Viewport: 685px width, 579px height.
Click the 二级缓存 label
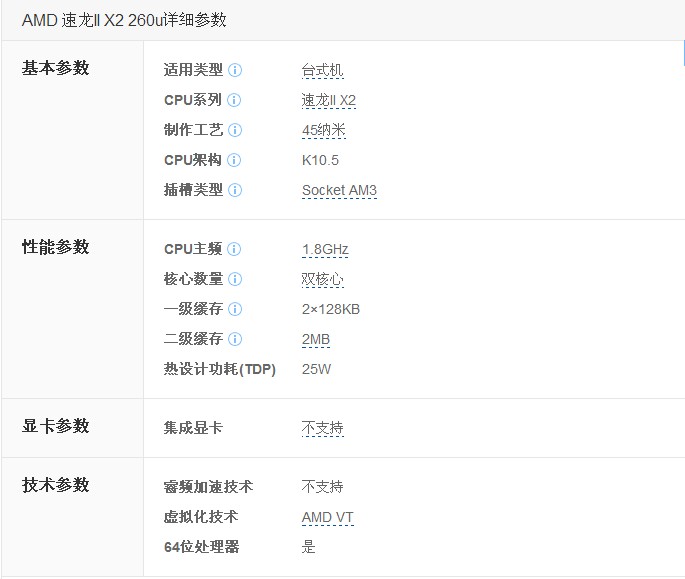[x=193, y=339]
